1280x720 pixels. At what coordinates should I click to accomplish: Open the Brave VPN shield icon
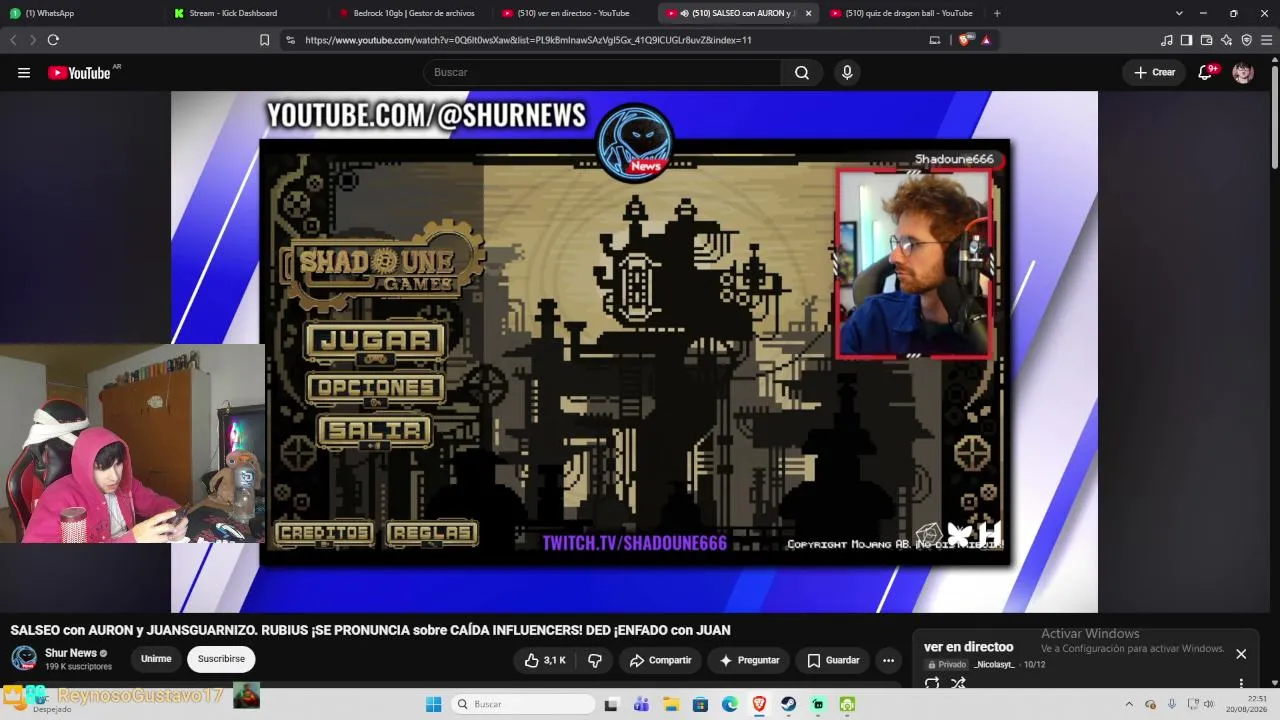[1246, 40]
